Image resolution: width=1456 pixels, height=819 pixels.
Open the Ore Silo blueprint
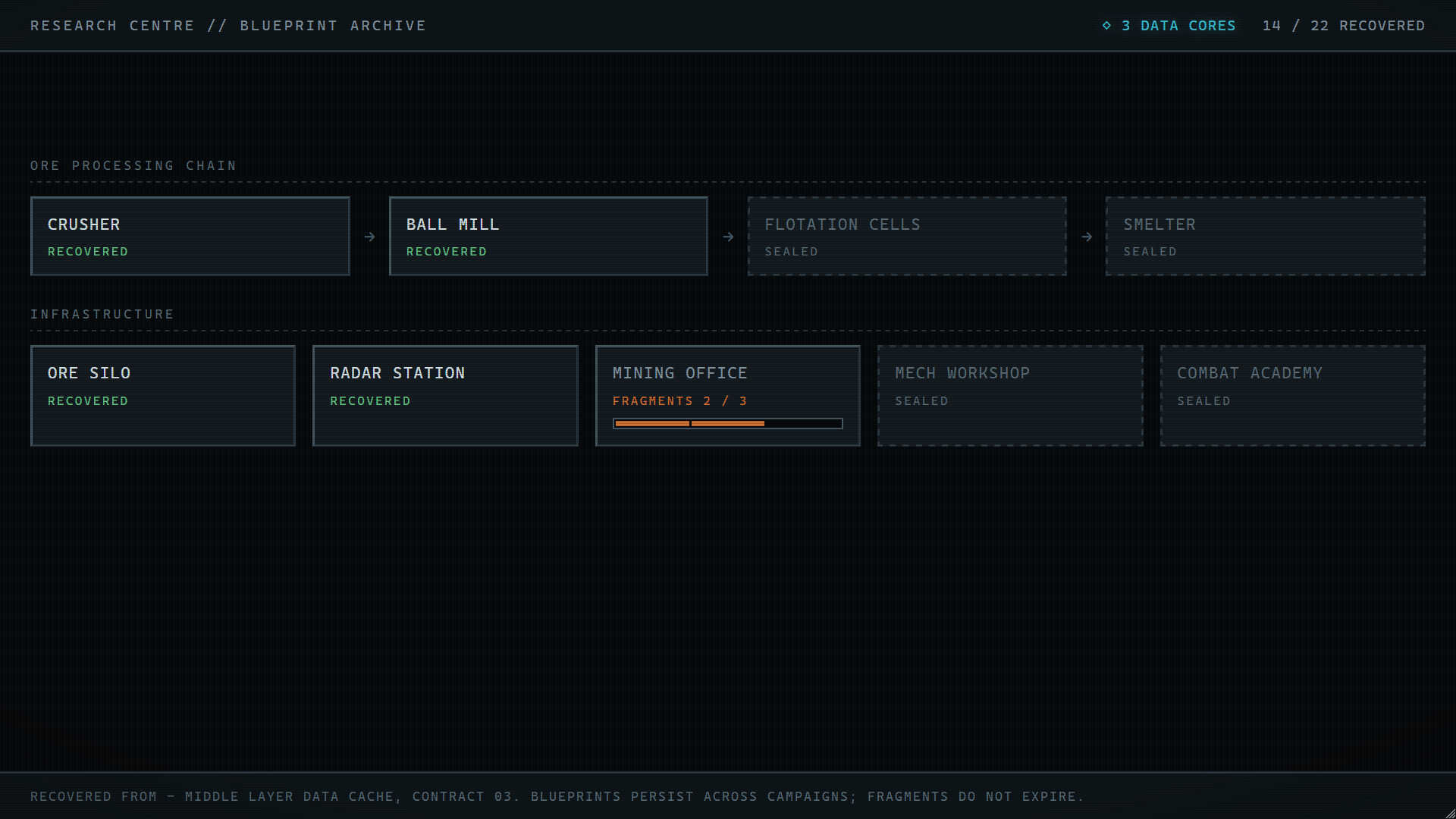coord(163,396)
